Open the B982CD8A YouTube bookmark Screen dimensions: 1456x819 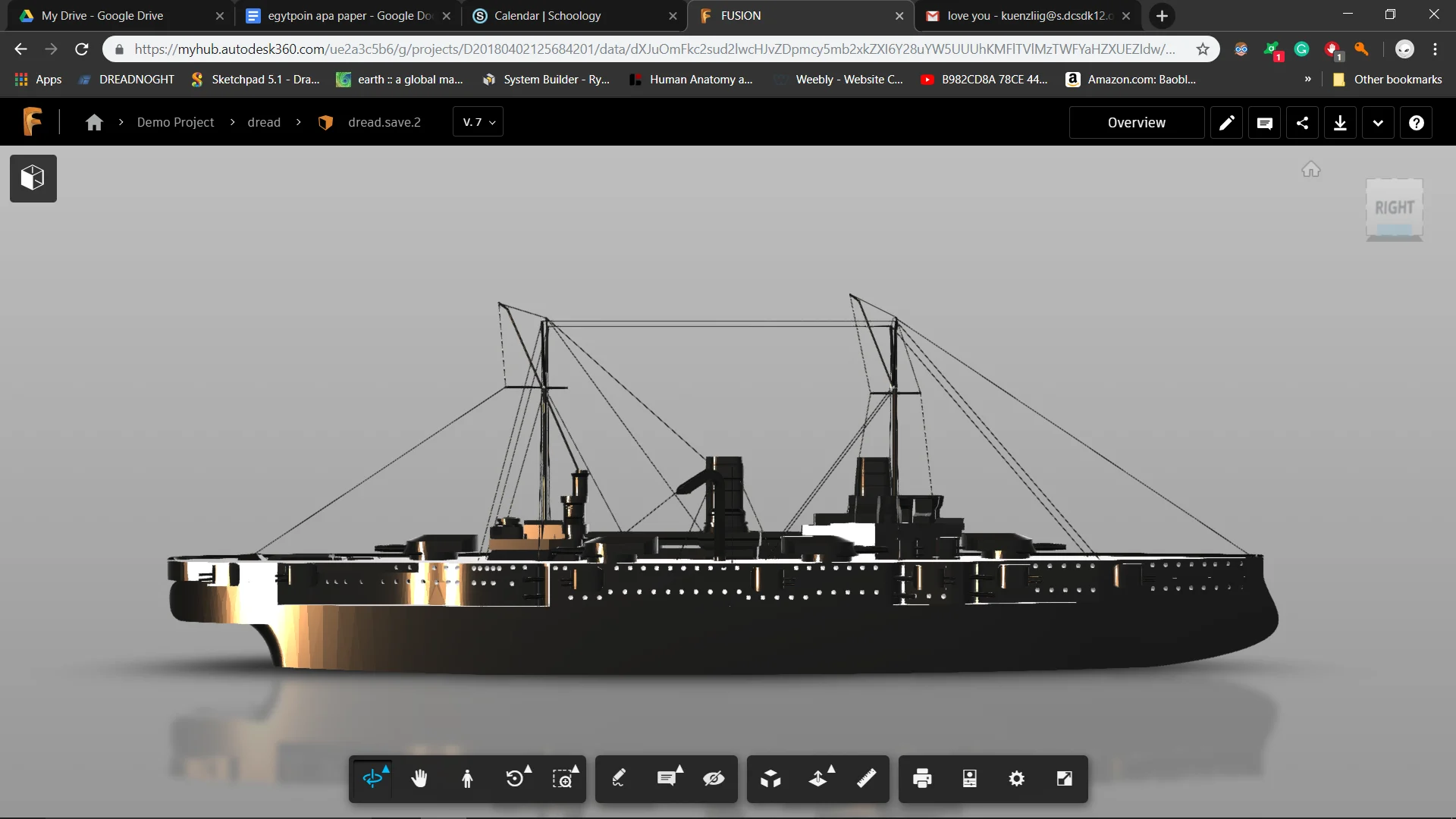point(984,80)
